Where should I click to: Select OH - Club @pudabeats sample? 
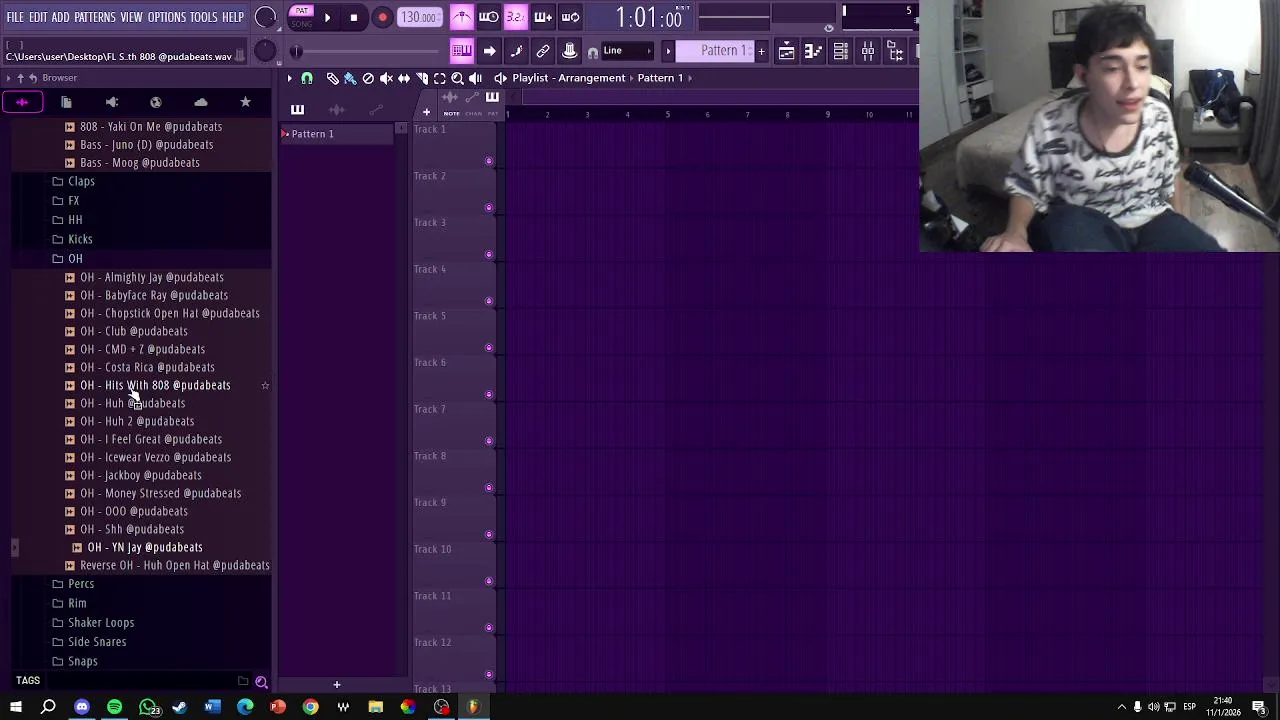[134, 331]
